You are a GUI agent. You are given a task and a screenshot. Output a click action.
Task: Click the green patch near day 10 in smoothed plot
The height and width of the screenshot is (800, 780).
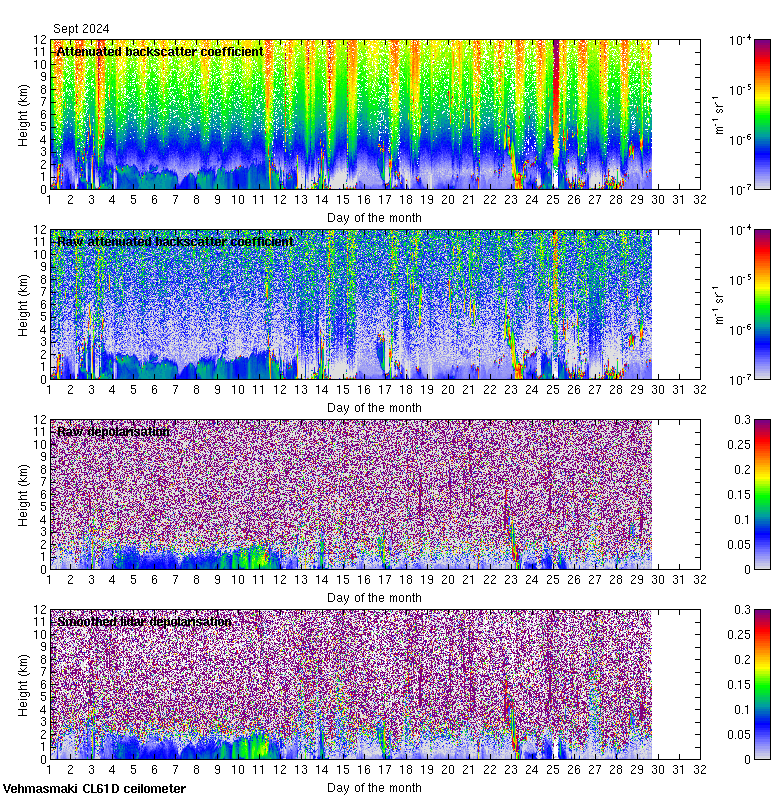point(240,746)
